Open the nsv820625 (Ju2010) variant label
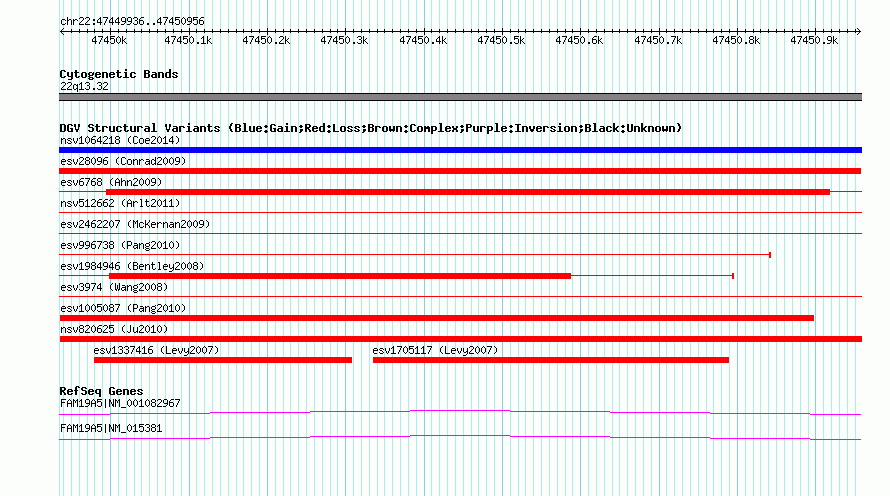This screenshot has width=890, height=496. tap(114, 329)
